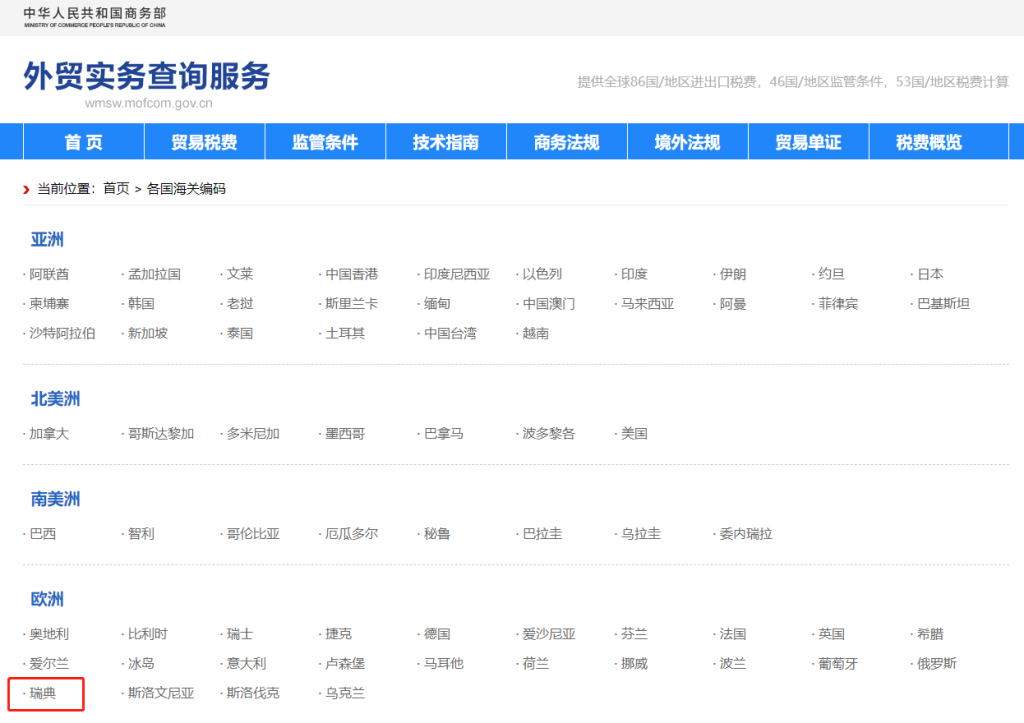Select the 约旦 link
The width and height of the screenshot is (1024, 723).
tap(831, 274)
